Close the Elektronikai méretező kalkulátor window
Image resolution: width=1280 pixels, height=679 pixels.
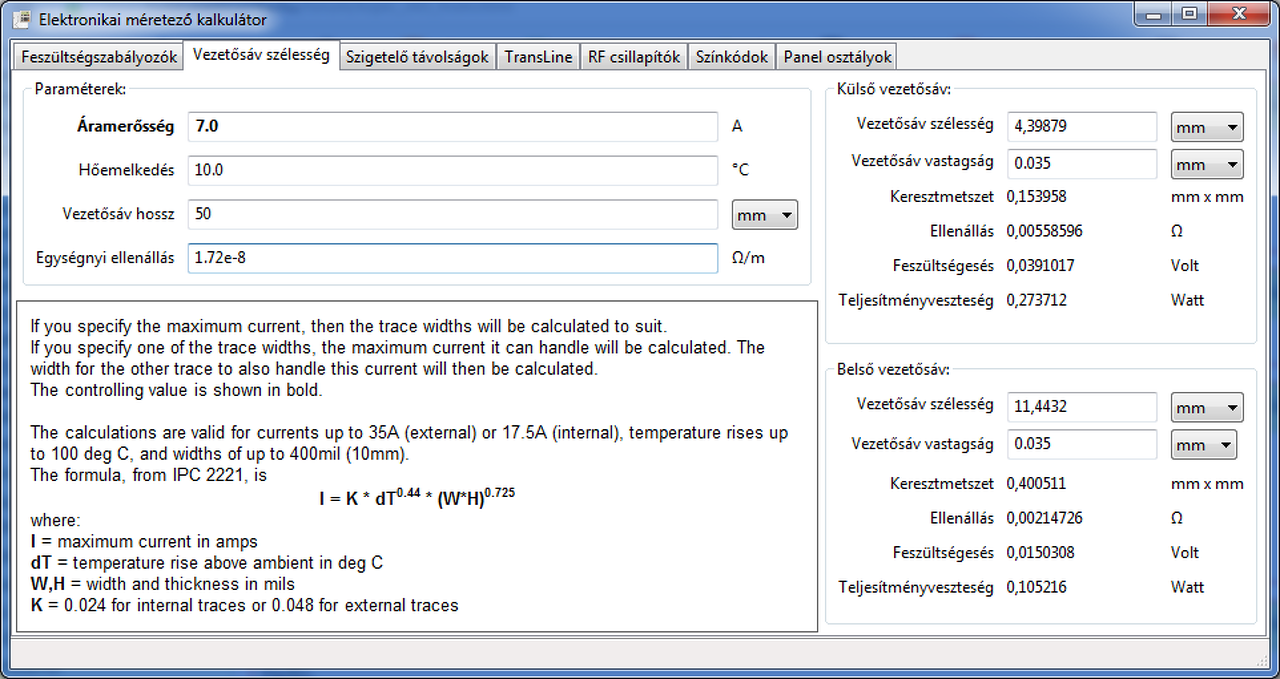(x=1239, y=15)
